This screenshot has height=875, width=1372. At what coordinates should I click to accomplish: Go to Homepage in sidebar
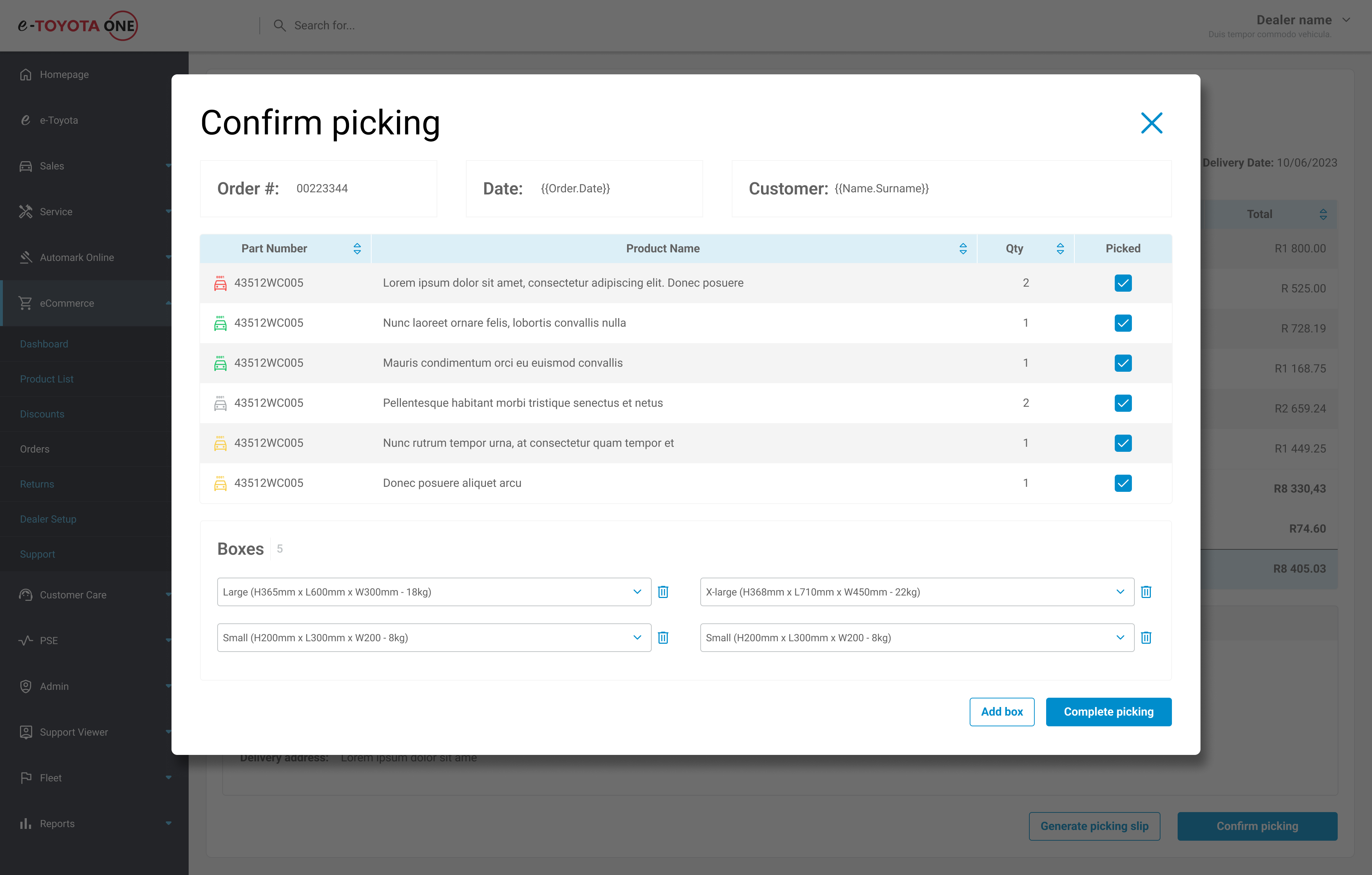click(64, 75)
